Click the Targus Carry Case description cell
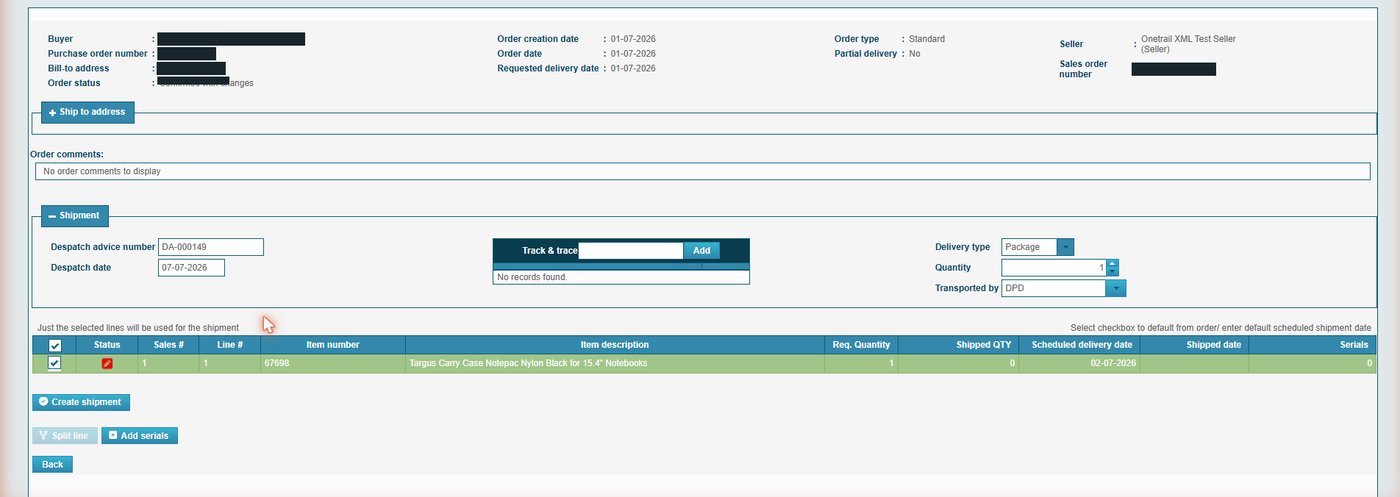 pyautogui.click(x=615, y=363)
